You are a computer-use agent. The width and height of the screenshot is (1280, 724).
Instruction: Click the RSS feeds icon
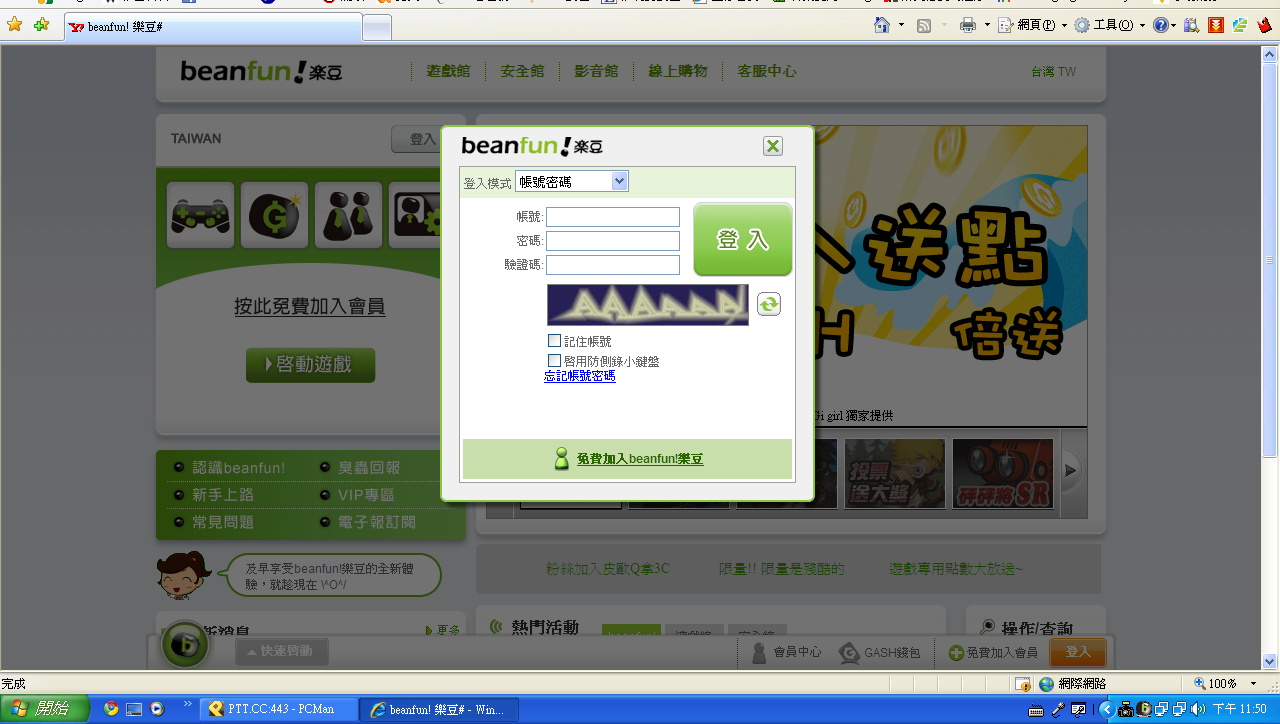tap(924, 25)
